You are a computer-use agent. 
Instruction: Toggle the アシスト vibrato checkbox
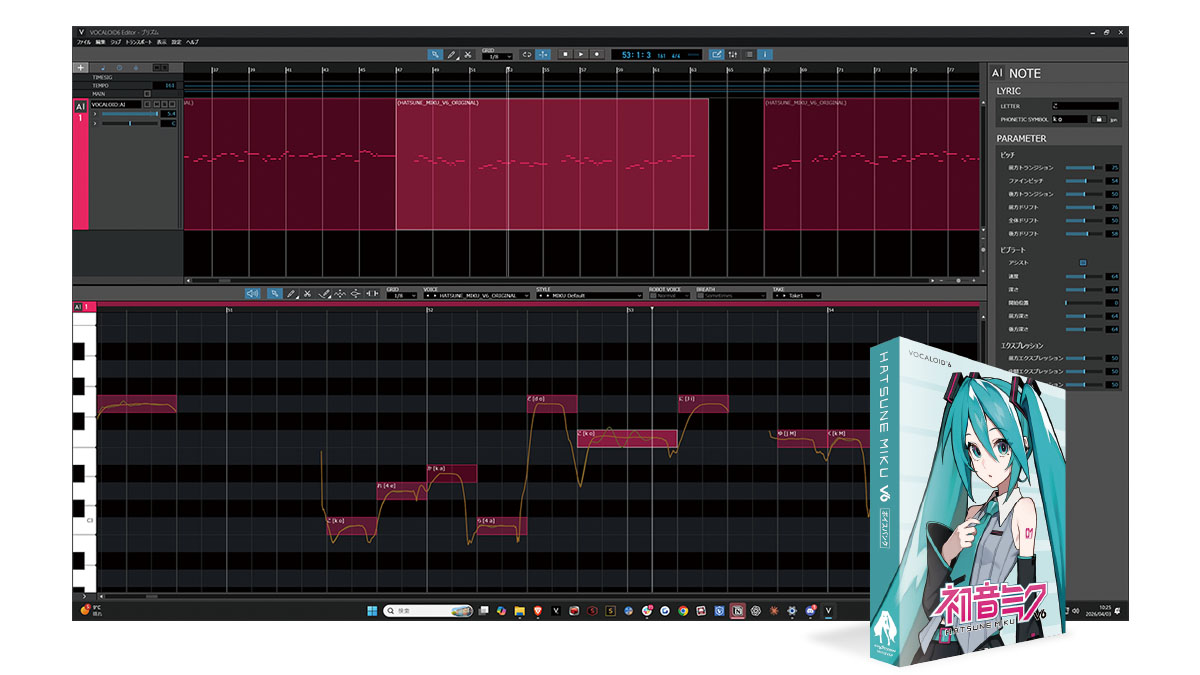tap(1083, 263)
